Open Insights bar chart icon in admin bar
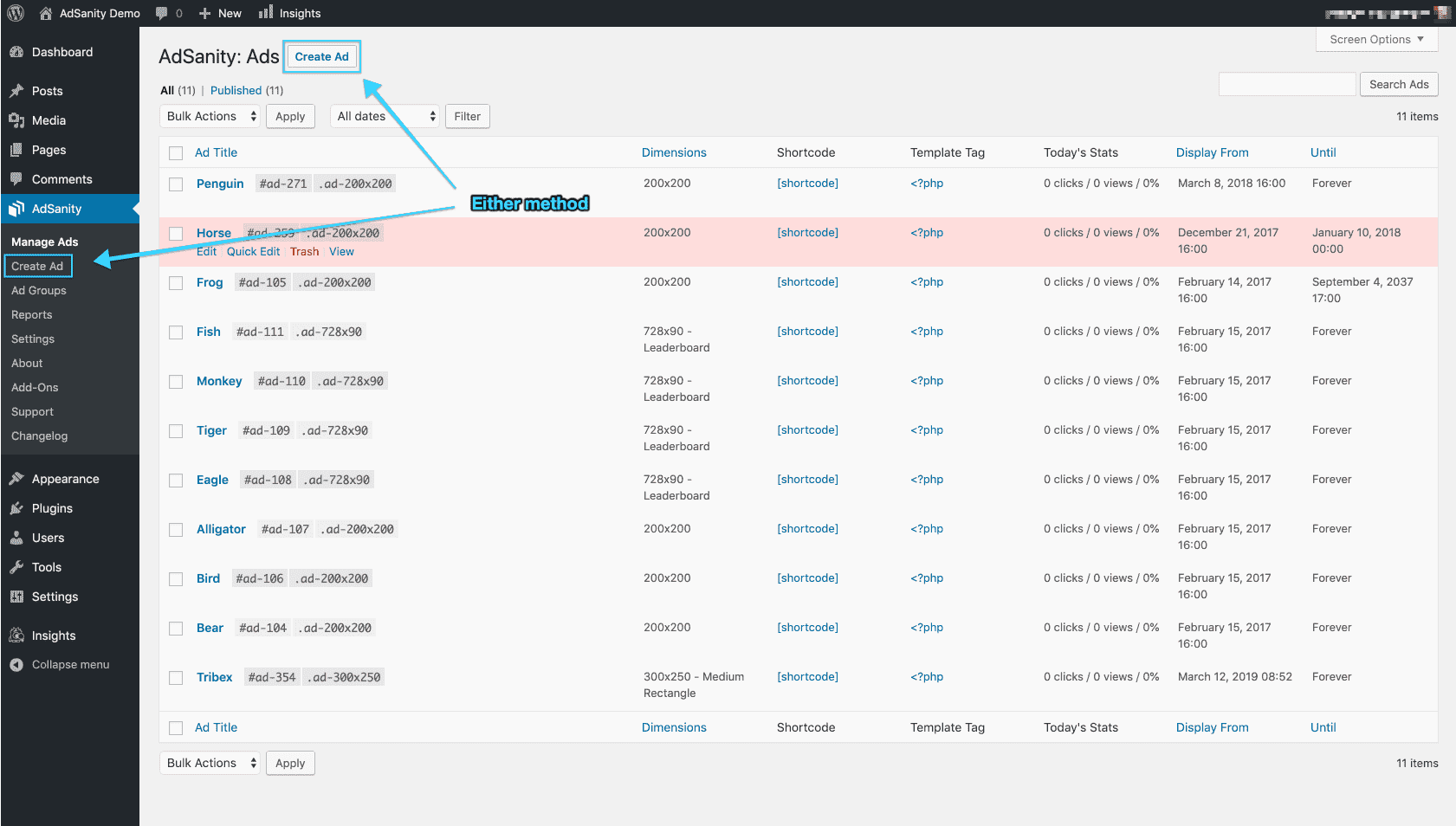Image resolution: width=1456 pixels, height=826 pixels. click(266, 12)
